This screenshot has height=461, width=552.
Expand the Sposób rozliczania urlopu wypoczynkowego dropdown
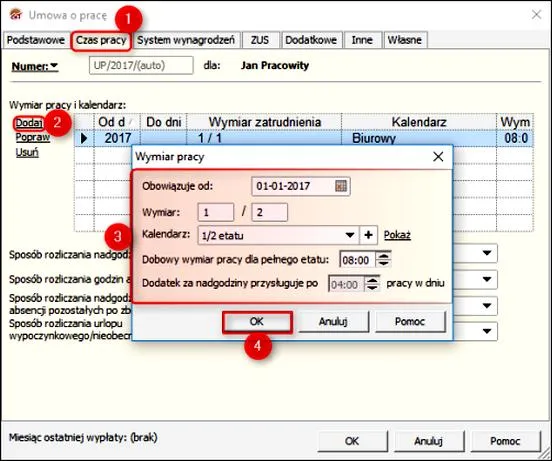pos(487,331)
